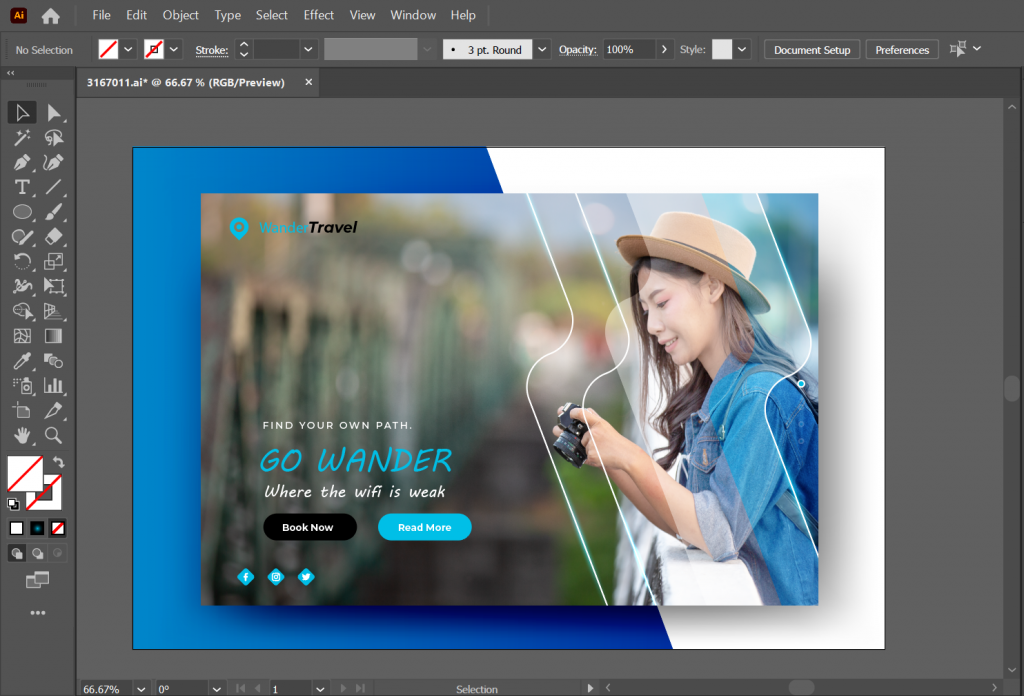
Task: Open Transparency panel via Opacity label
Action: point(577,50)
